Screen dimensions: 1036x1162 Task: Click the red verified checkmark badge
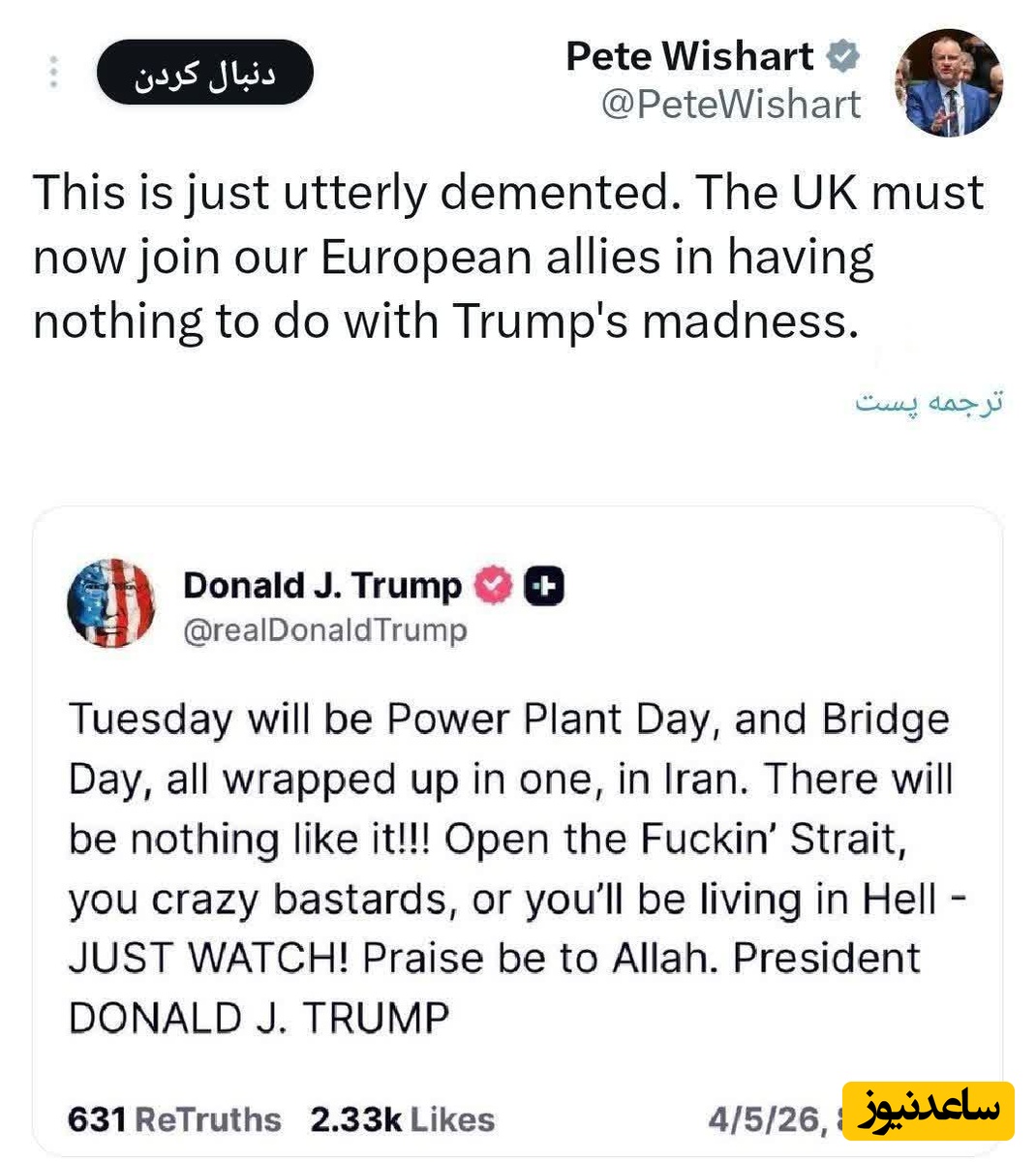493,586
